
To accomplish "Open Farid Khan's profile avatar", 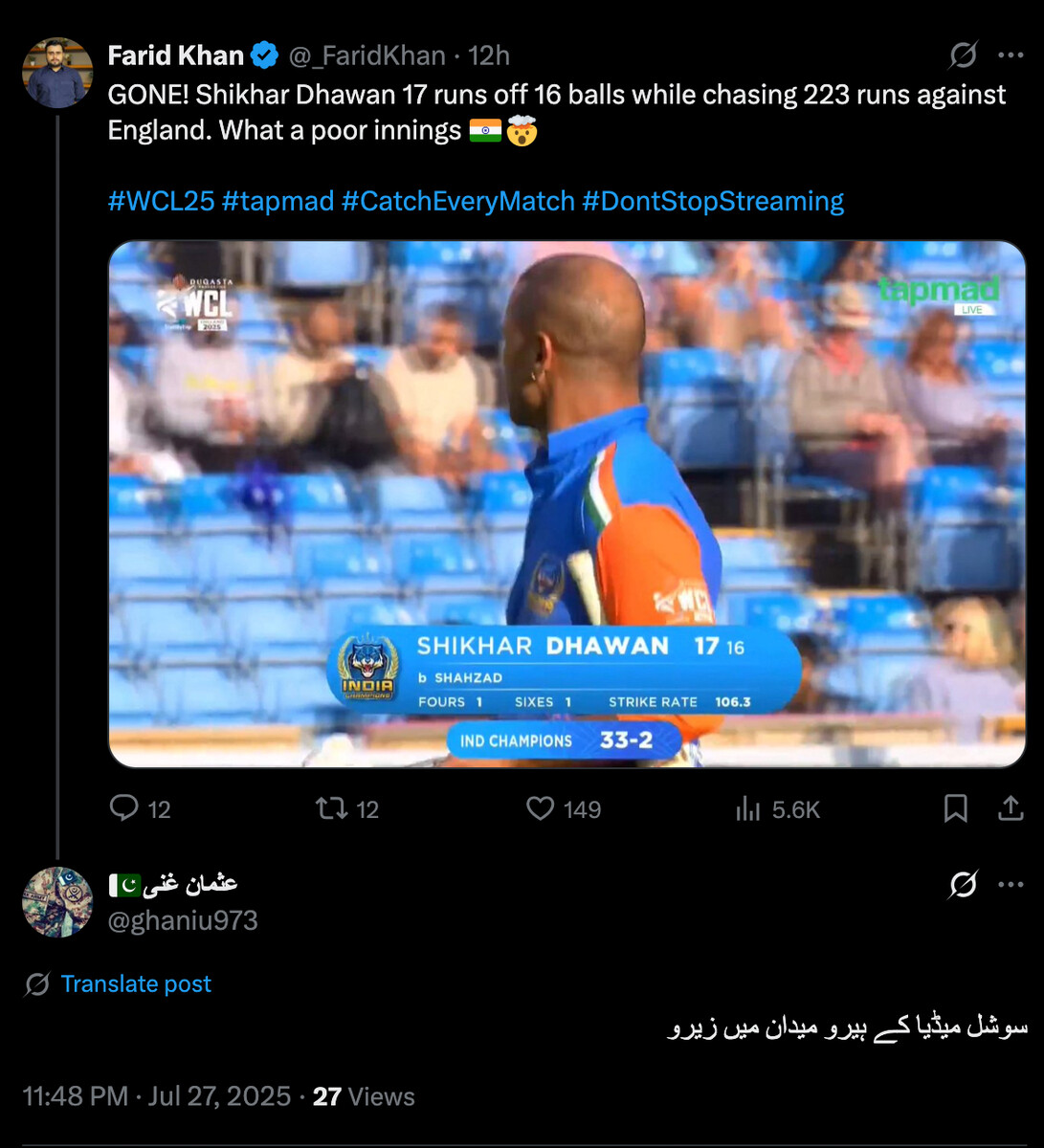I will [x=57, y=73].
